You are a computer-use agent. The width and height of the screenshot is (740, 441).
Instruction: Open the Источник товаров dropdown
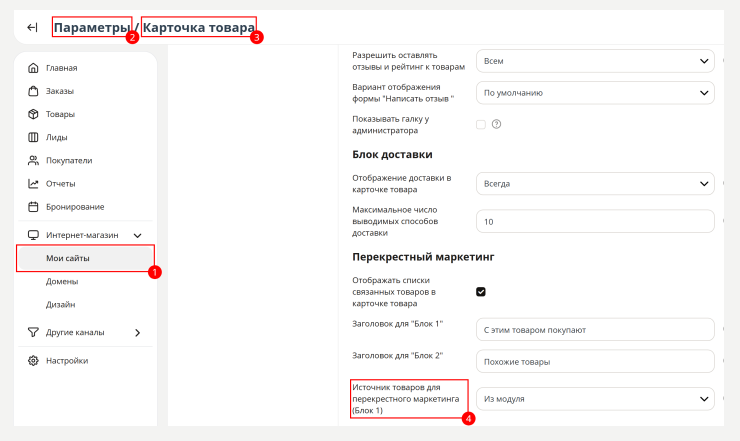(595, 399)
